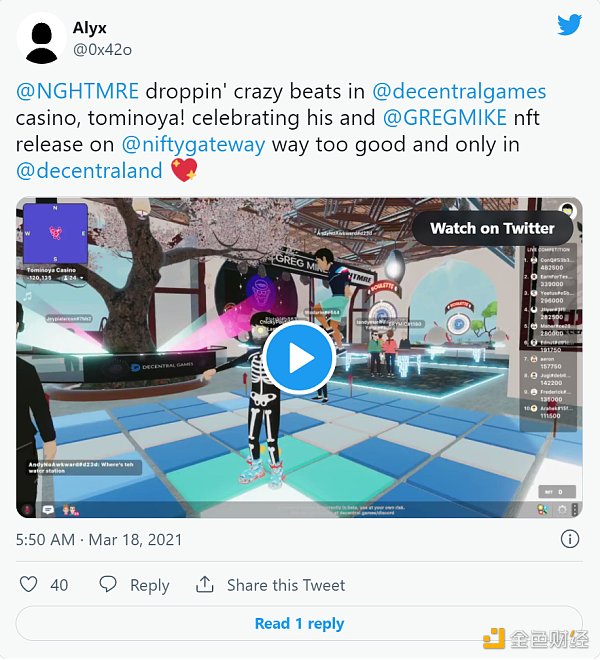This screenshot has width=600, height=660.
Task: Open the @0x42o handle link
Action: (x=102, y=50)
